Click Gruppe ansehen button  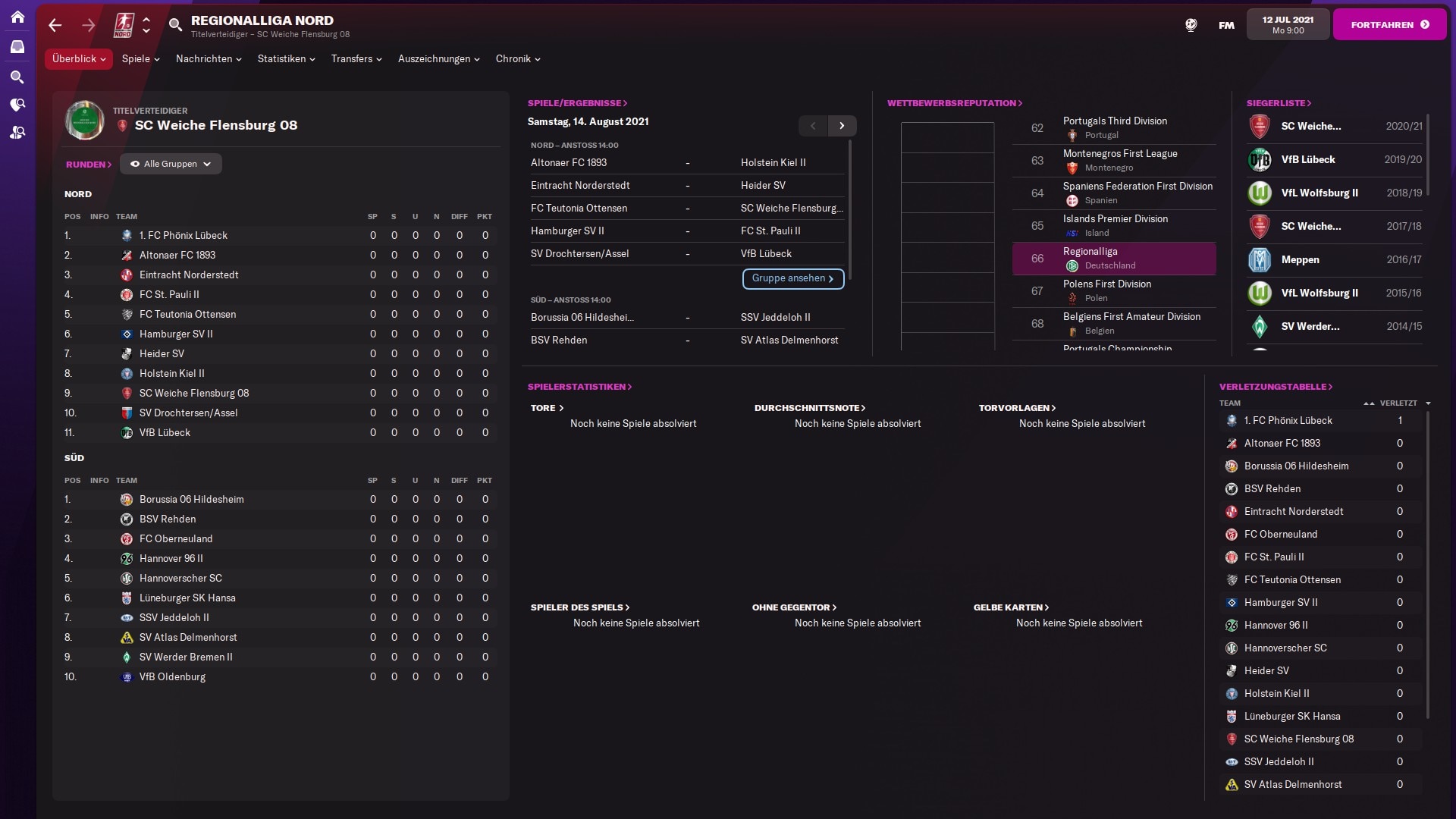click(x=793, y=279)
